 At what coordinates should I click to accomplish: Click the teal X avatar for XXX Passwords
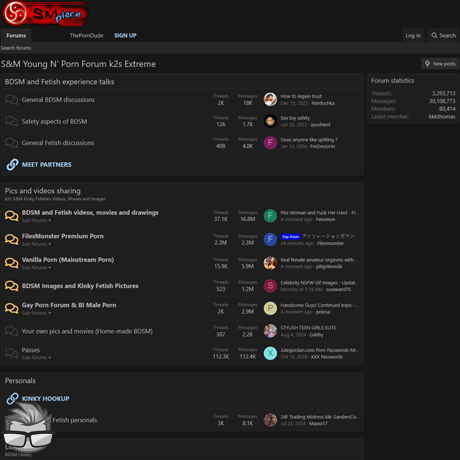click(x=270, y=353)
